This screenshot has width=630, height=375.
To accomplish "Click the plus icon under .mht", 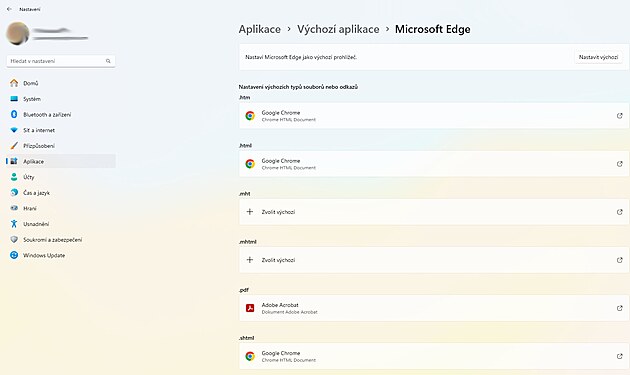I will coord(250,212).
